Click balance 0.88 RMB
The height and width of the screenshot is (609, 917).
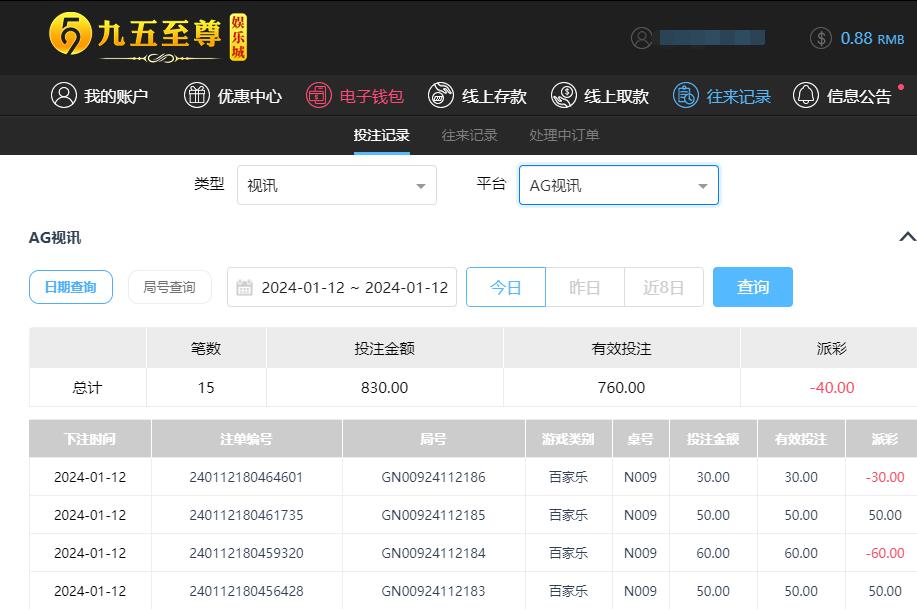click(x=872, y=39)
